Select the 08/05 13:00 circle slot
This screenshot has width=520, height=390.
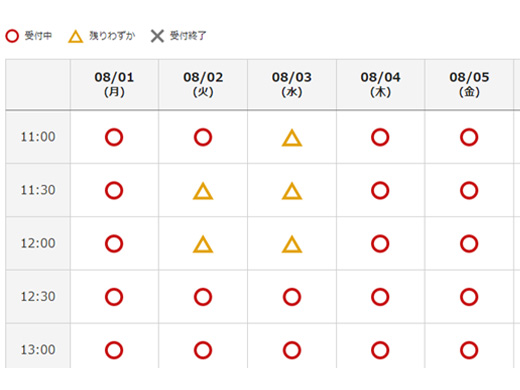(469, 350)
